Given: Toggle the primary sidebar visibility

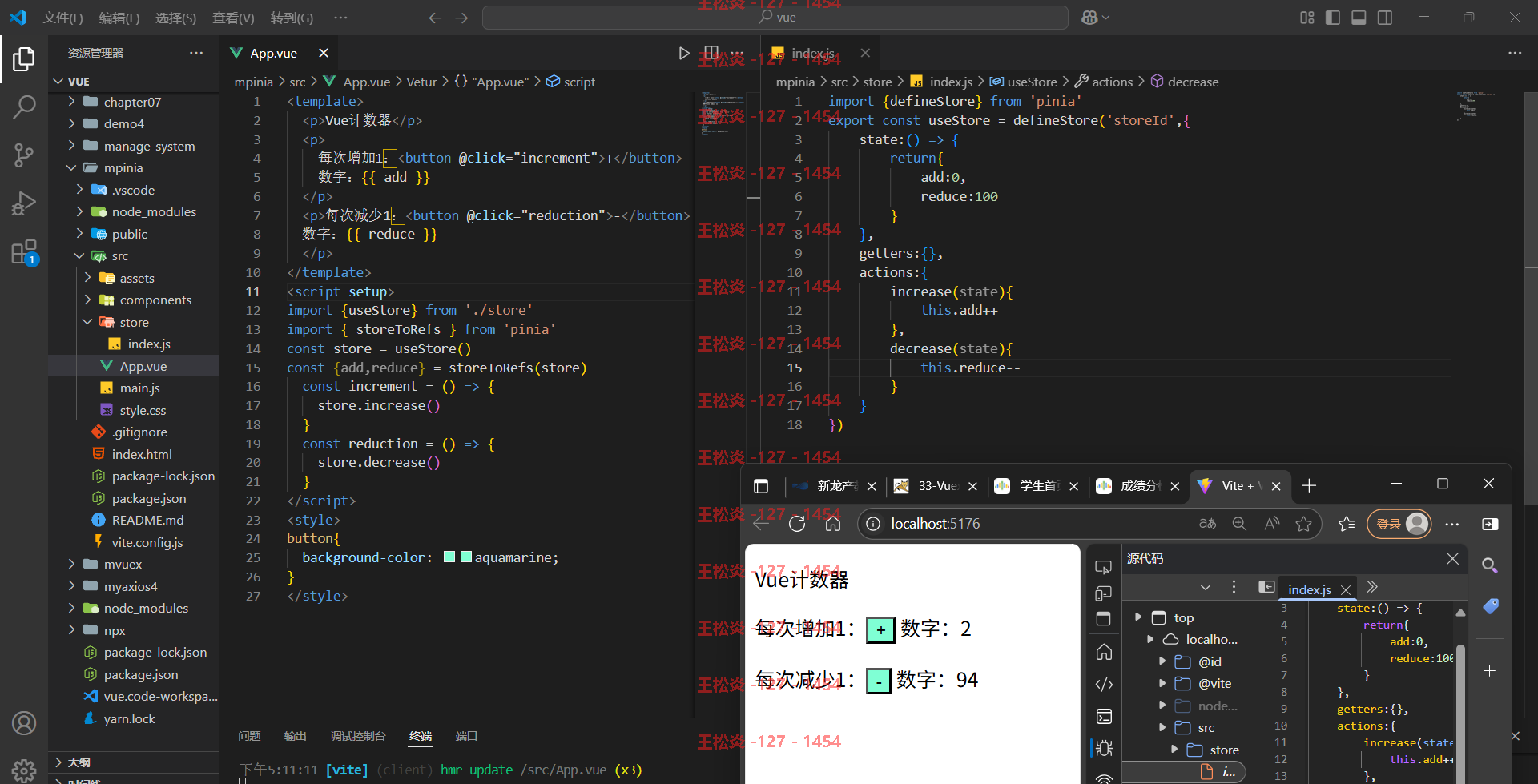Looking at the screenshot, I should pyautogui.click(x=1333, y=18).
